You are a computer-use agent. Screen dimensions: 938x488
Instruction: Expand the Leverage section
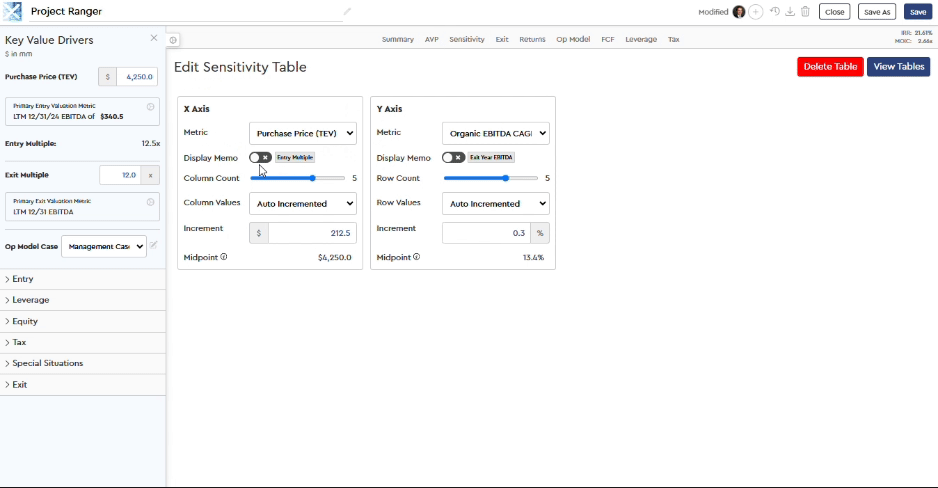coord(30,300)
